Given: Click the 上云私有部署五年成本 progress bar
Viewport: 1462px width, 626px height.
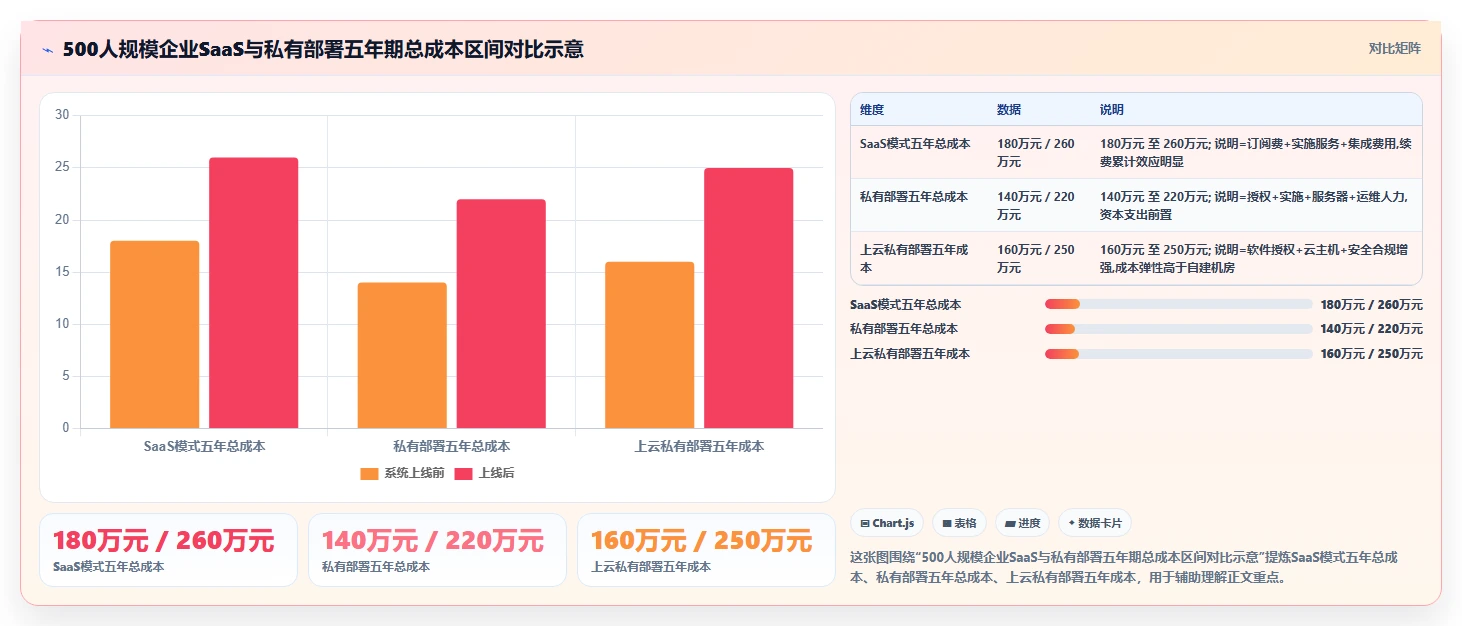Looking at the screenshot, I should coord(1178,354).
